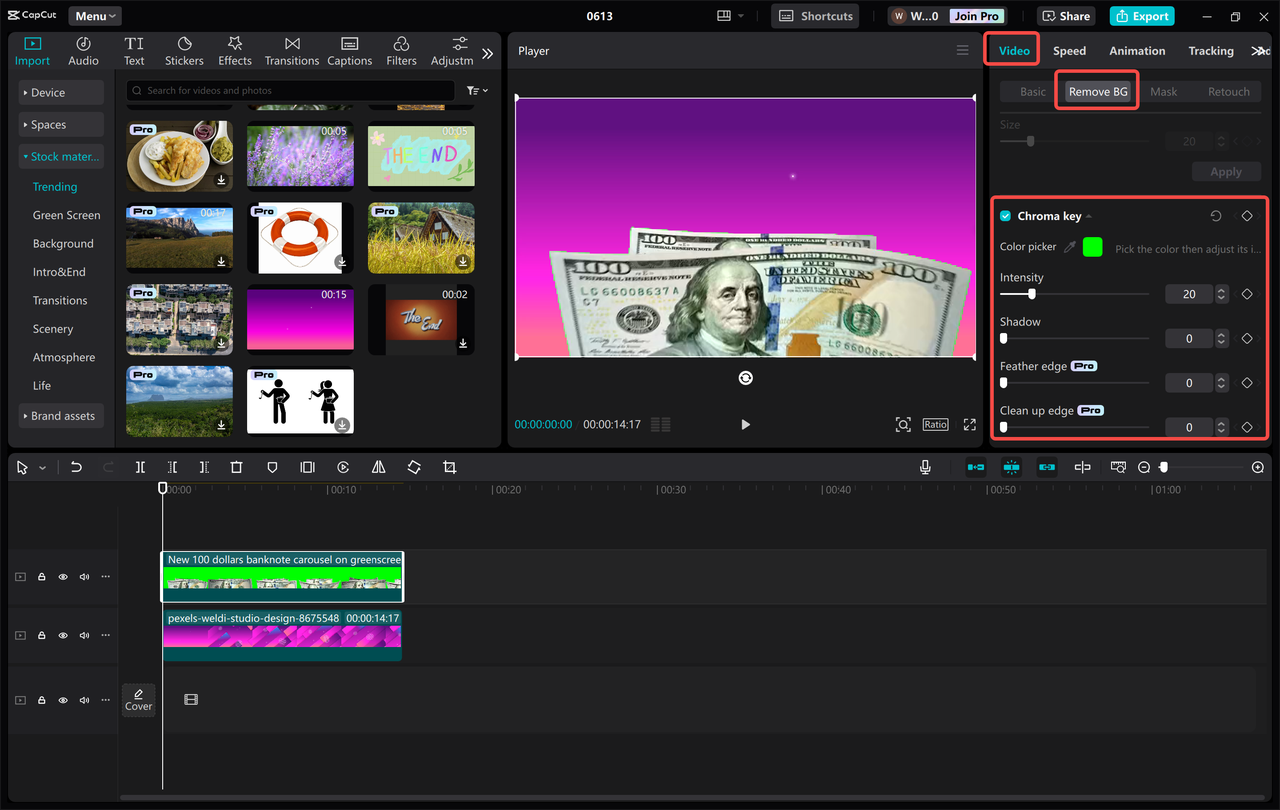The width and height of the screenshot is (1280, 810).
Task: Select the Split tool in the timeline toolbar
Action: coord(140,466)
